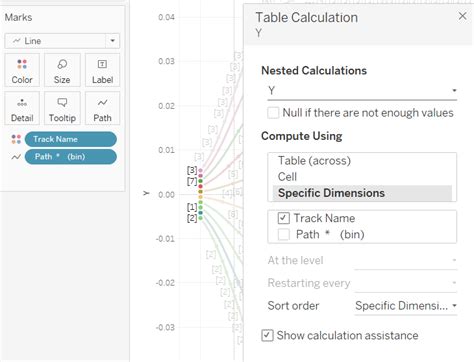Click the [3] mark label on chart
This screenshot has height=362, width=474.
(x=192, y=170)
